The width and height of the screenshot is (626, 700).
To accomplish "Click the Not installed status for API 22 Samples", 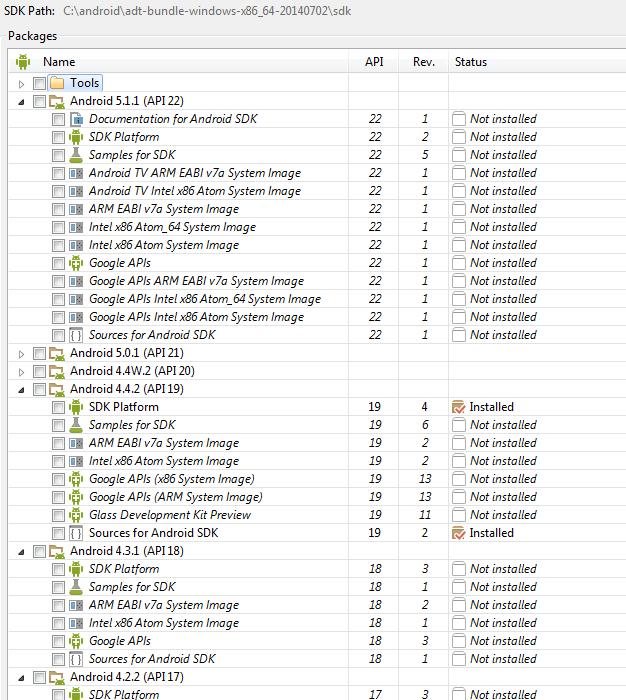I will click(503, 155).
